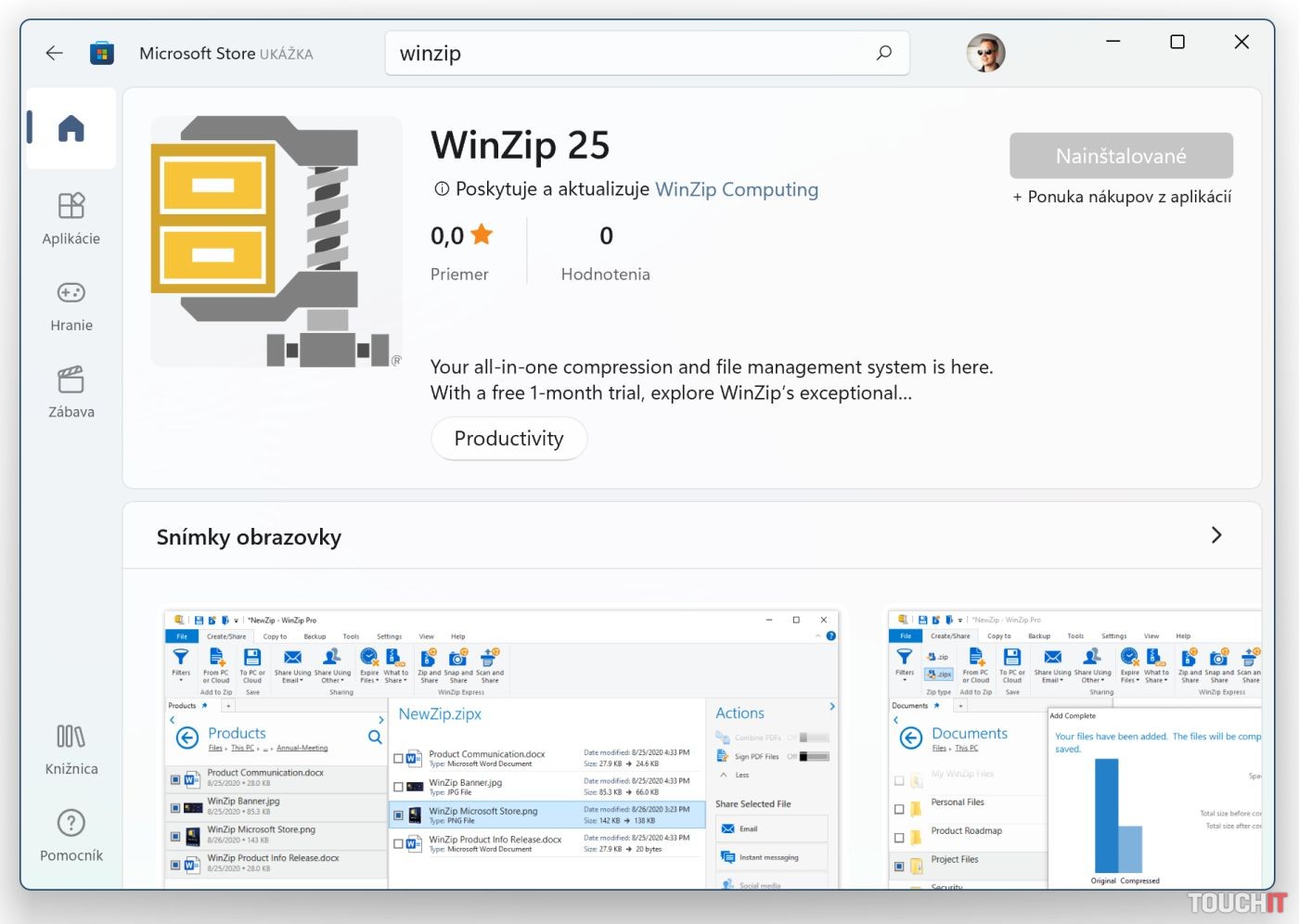Open Zábava entertainment section
The height and width of the screenshot is (924, 1299).
[x=71, y=392]
